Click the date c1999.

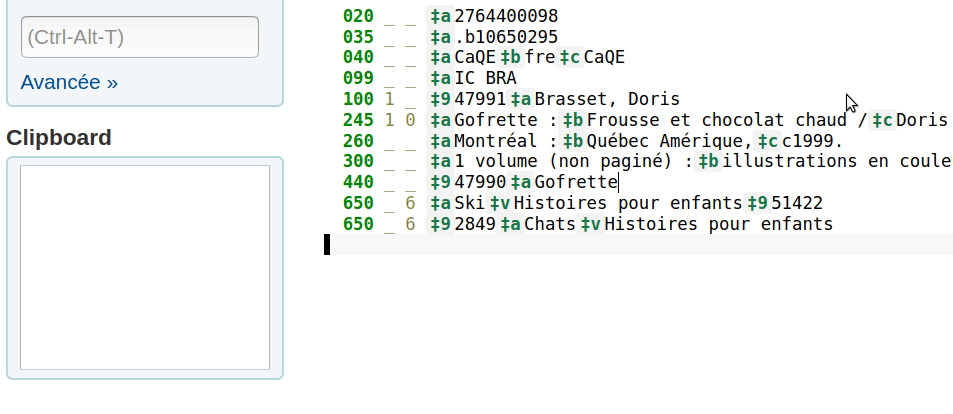[x=807, y=141]
